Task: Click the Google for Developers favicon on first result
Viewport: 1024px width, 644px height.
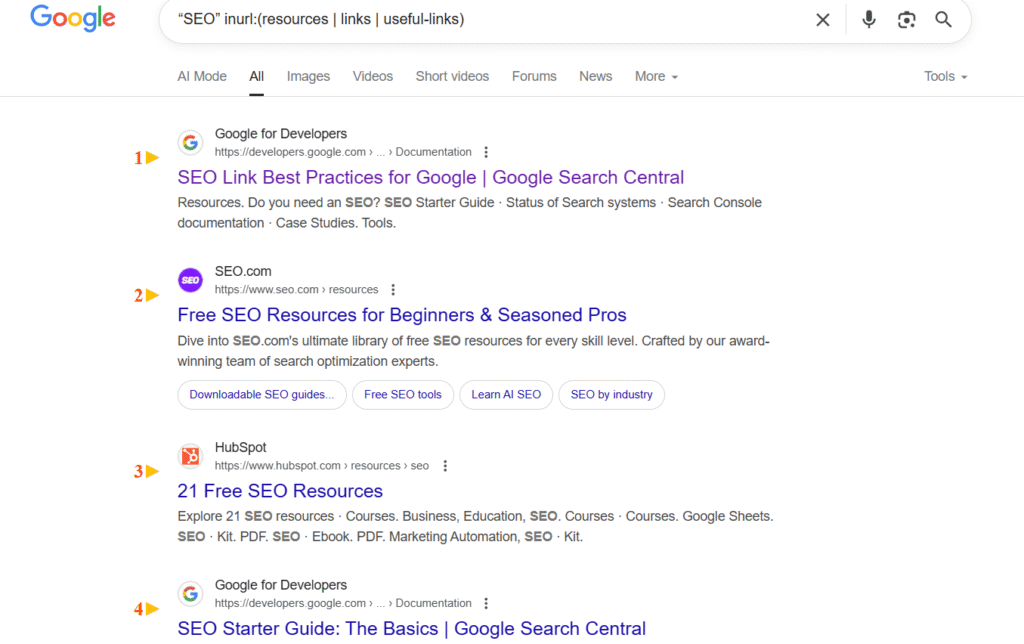Action: click(x=190, y=142)
